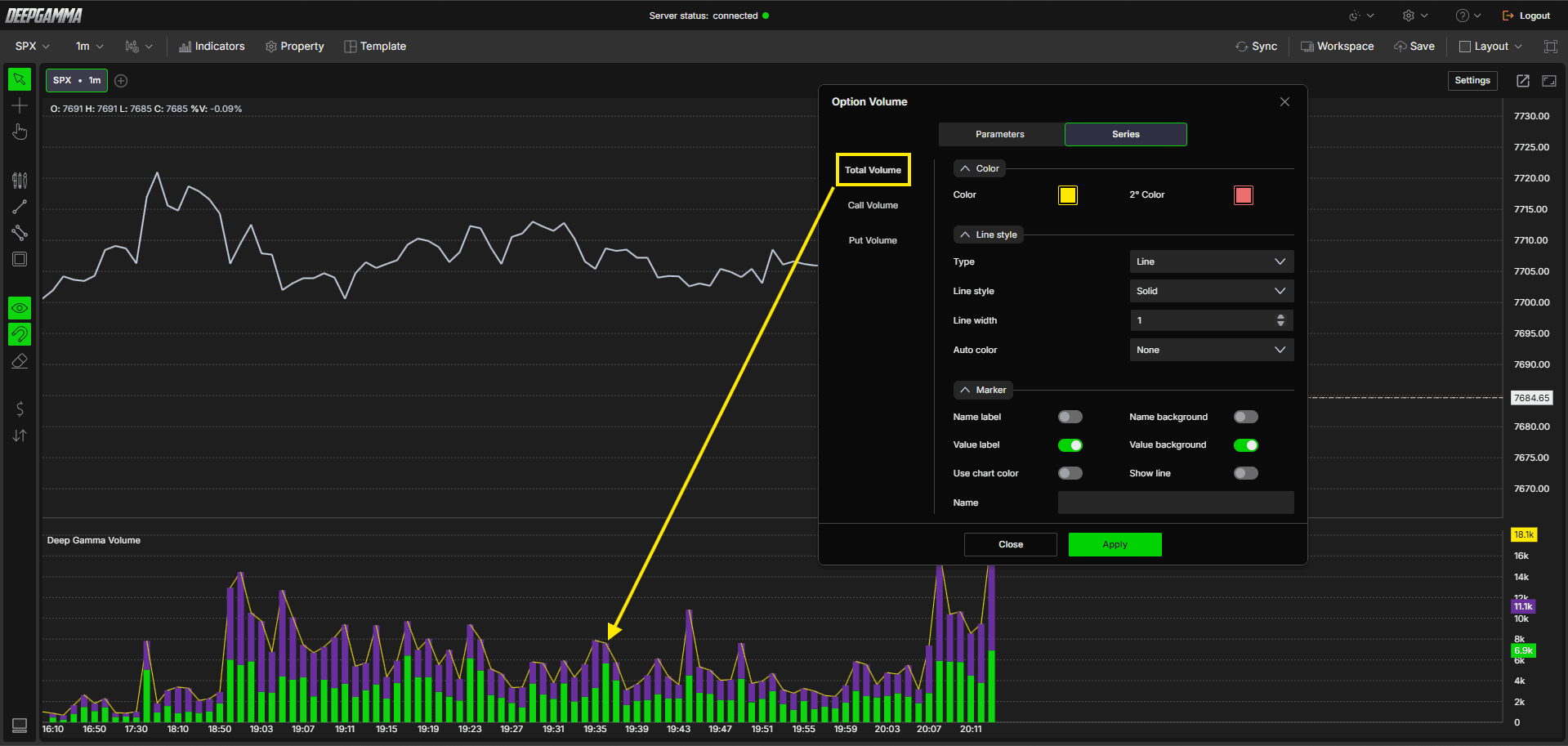Enable the Name background switch

tap(1245, 417)
